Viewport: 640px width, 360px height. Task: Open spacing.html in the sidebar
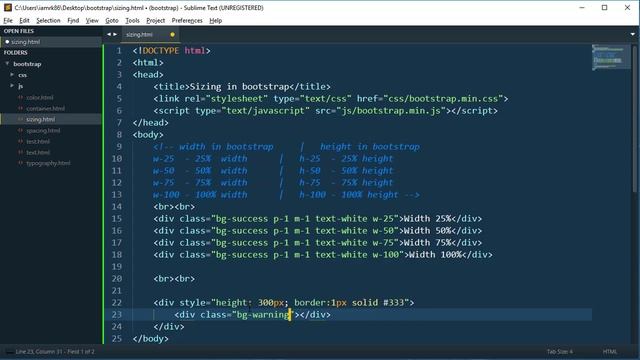(x=43, y=131)
